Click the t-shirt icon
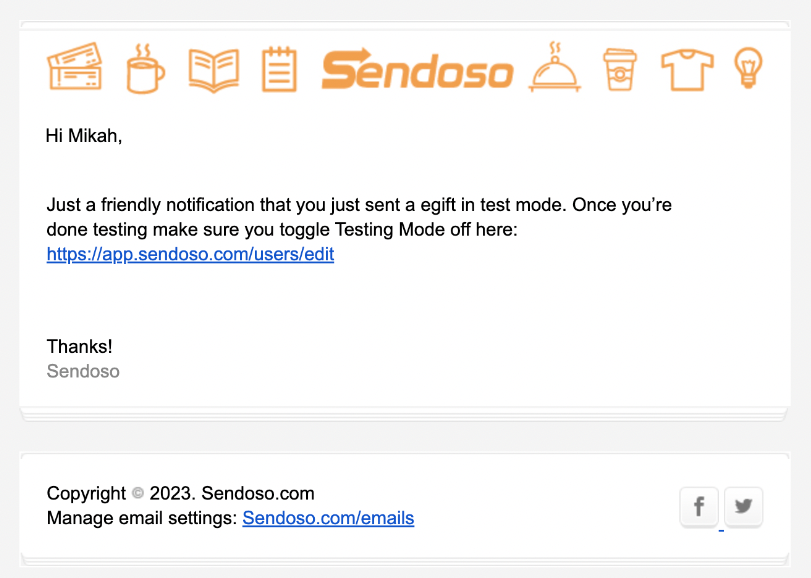Viewport: 811px width, 578px height. (687, 70)
